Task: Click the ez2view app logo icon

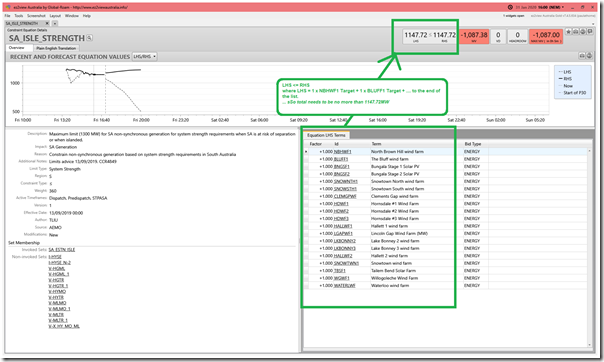Action: coord(8,7)
